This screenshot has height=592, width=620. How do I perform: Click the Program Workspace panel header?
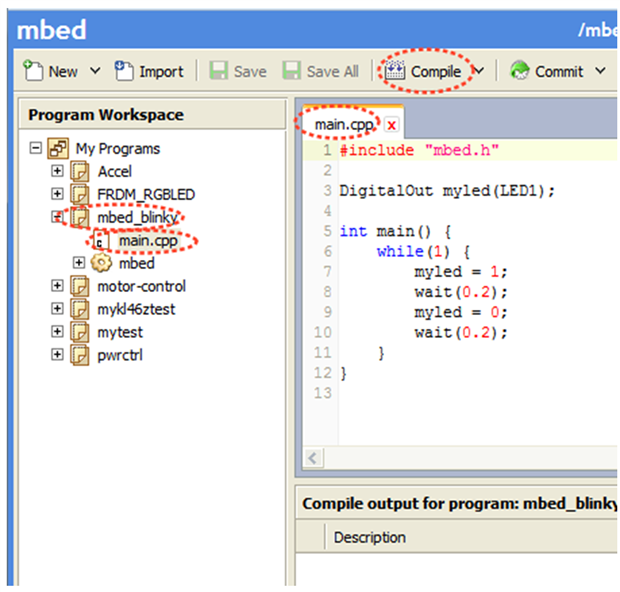click(152, 115)
